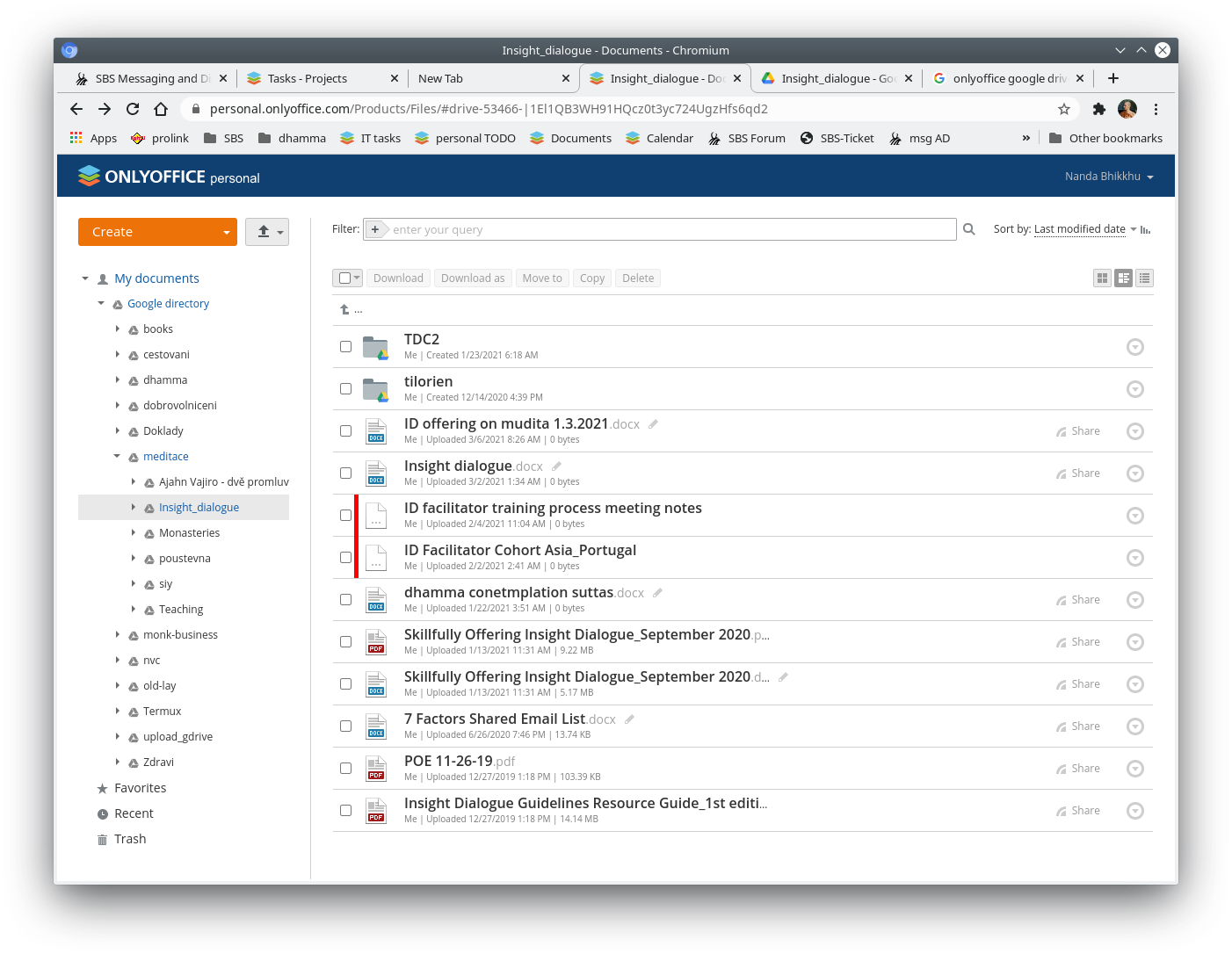Viewport: 1232px width, 954px height.
Task: Click the search magnifier in filter bar
Action: [968, 228]
